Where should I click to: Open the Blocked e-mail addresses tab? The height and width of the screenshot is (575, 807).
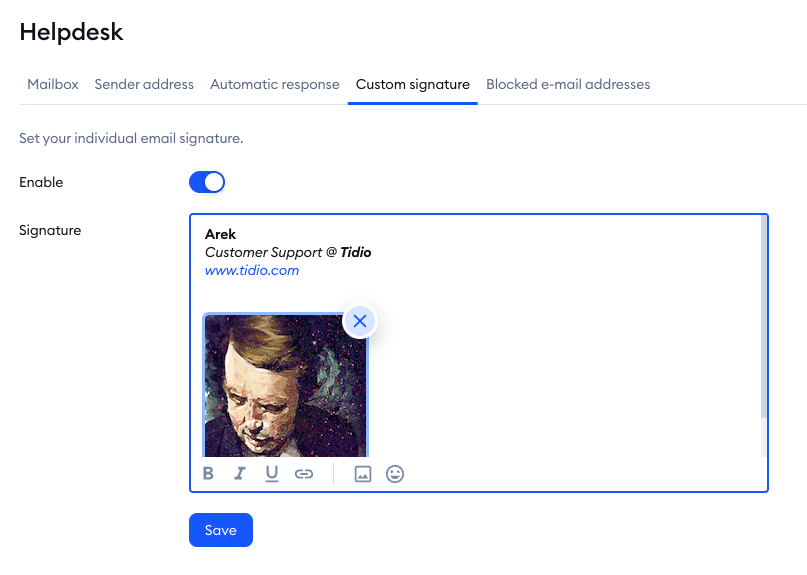(x=568, y=84)
